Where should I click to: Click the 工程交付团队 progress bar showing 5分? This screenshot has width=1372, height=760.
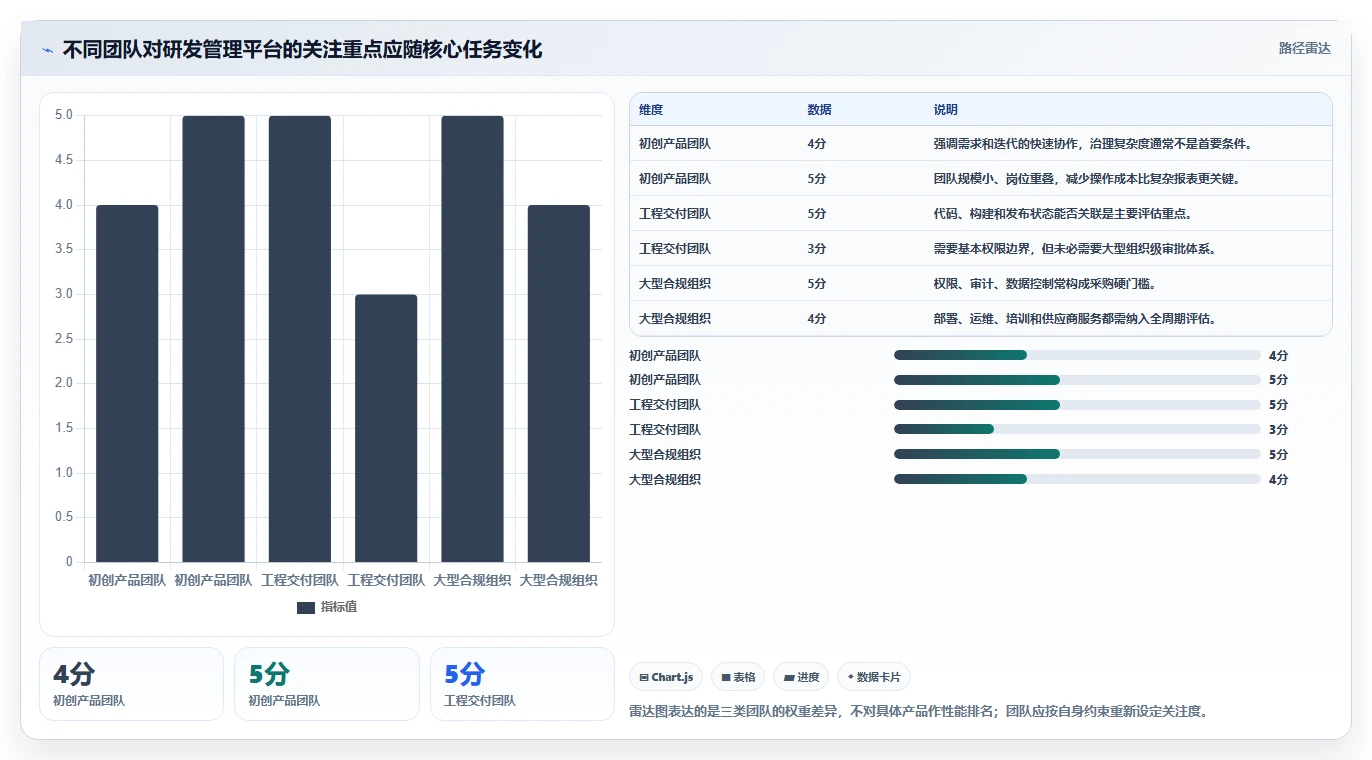click(x=1077, y=405)
